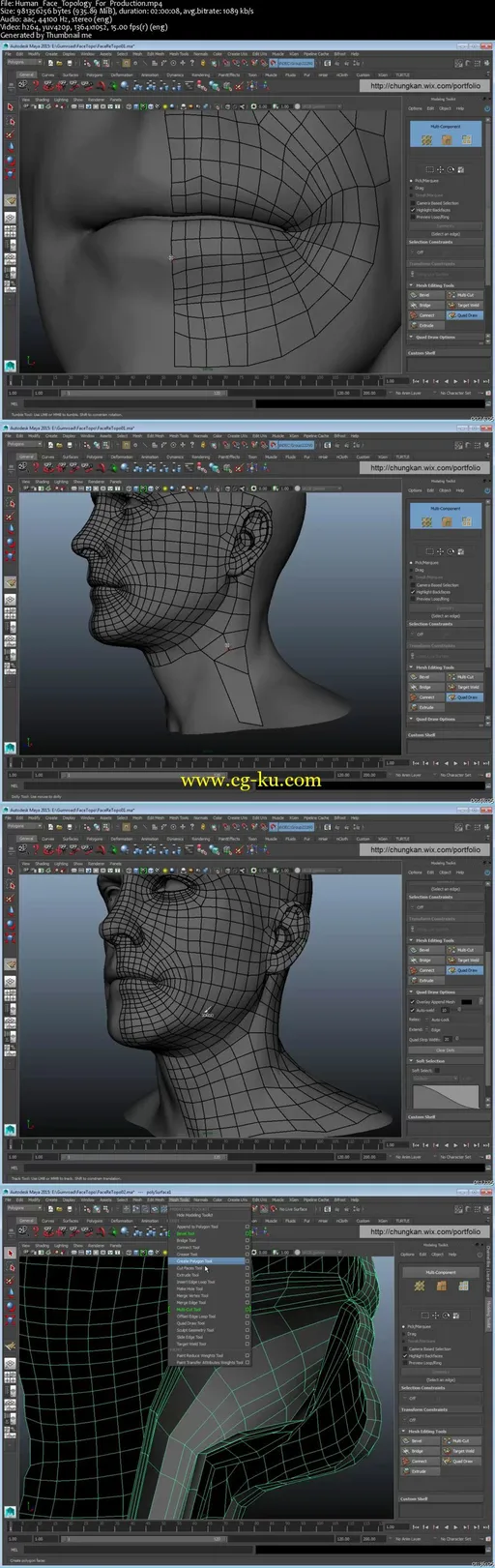Screen dimensions: 495x1568
Task: Click the Auto-weld slider in the third frame
Action: point(466,1010)
